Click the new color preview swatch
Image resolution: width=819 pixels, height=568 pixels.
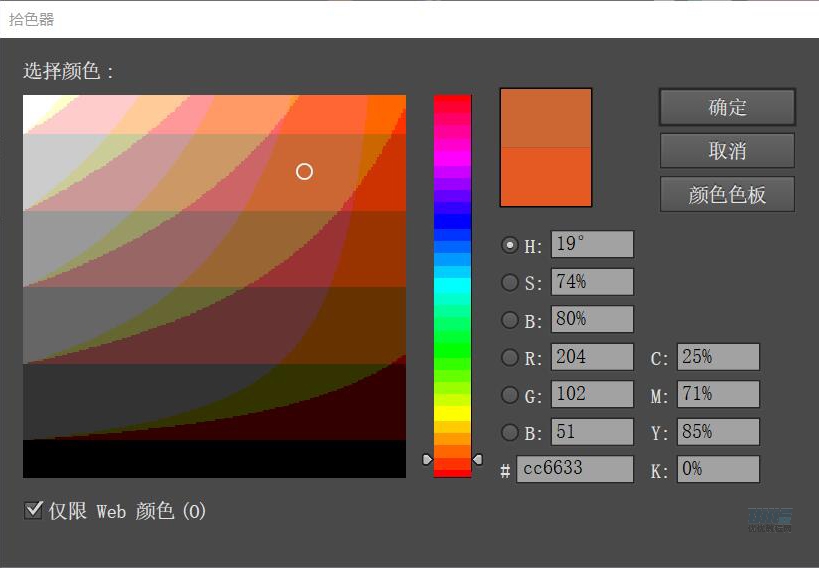tap(545, 118)
